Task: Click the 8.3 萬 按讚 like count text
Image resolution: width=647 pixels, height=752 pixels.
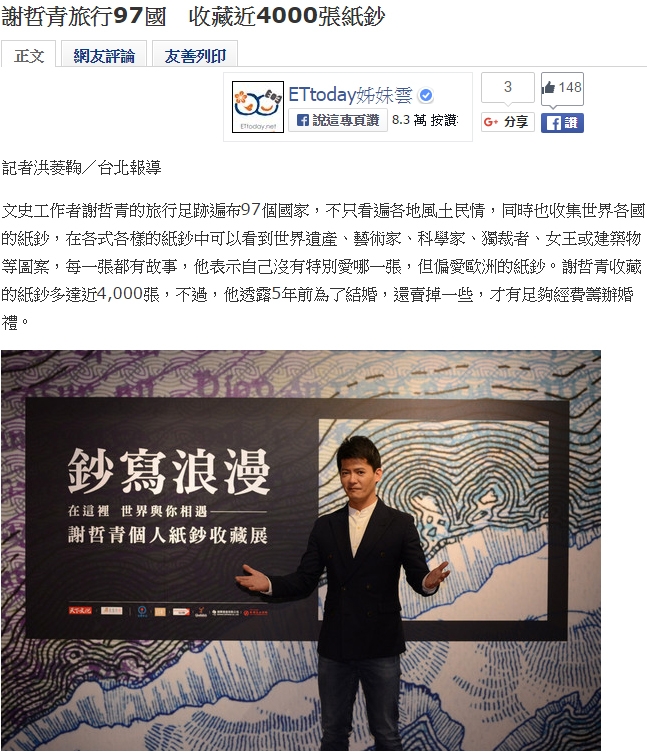Action: click(425, 120)
